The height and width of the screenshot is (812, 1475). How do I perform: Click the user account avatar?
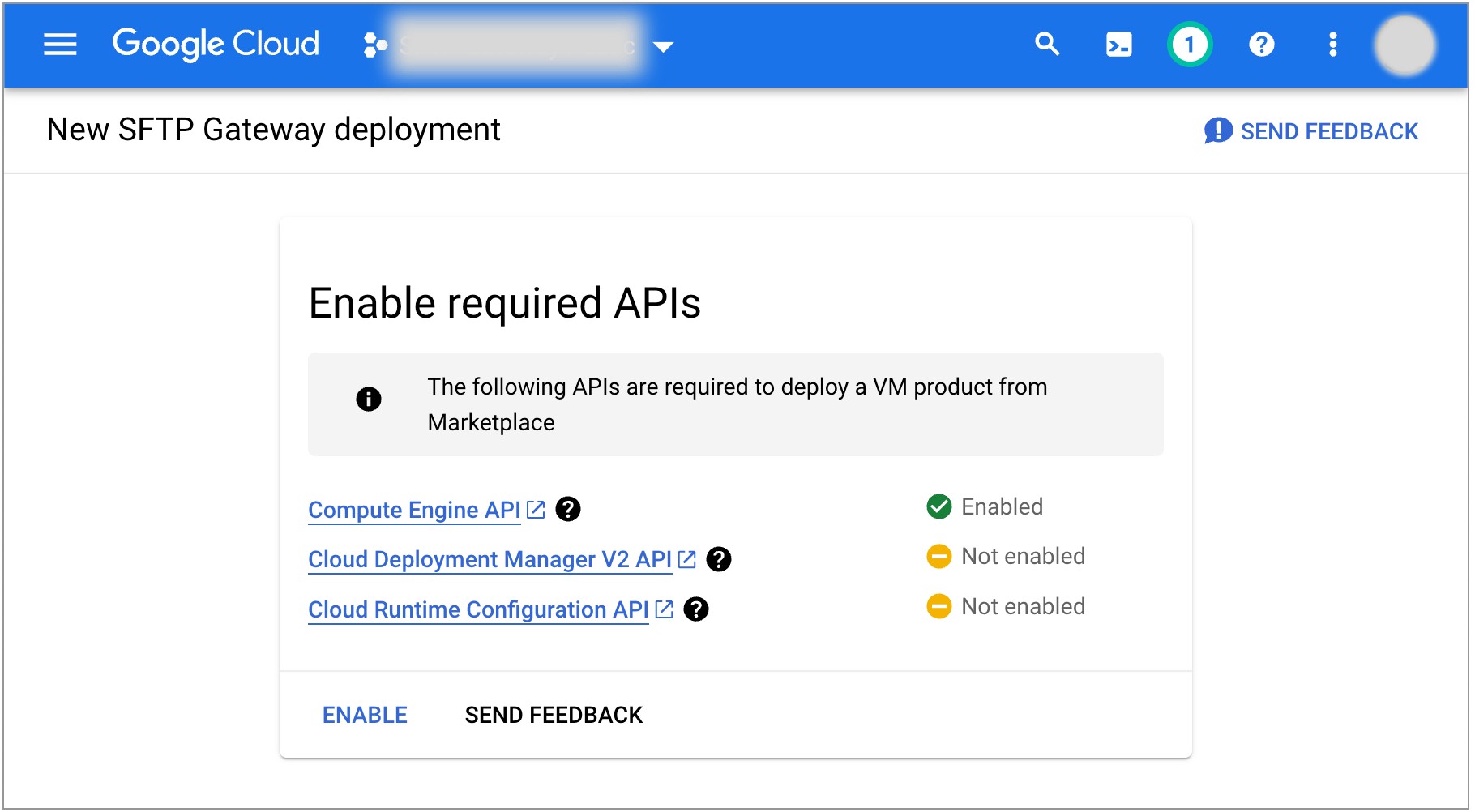(1405, 45)
